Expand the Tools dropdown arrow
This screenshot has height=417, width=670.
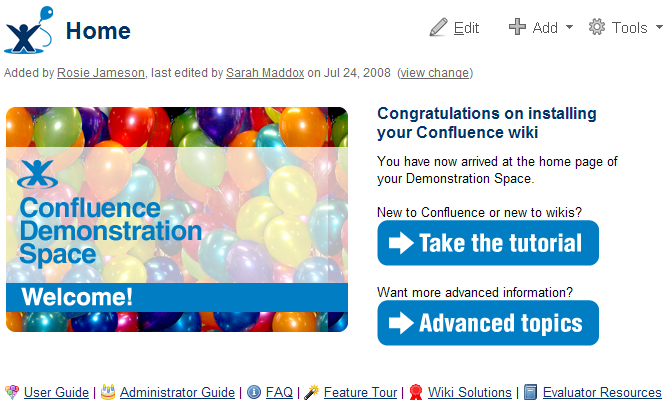point(657,28)
